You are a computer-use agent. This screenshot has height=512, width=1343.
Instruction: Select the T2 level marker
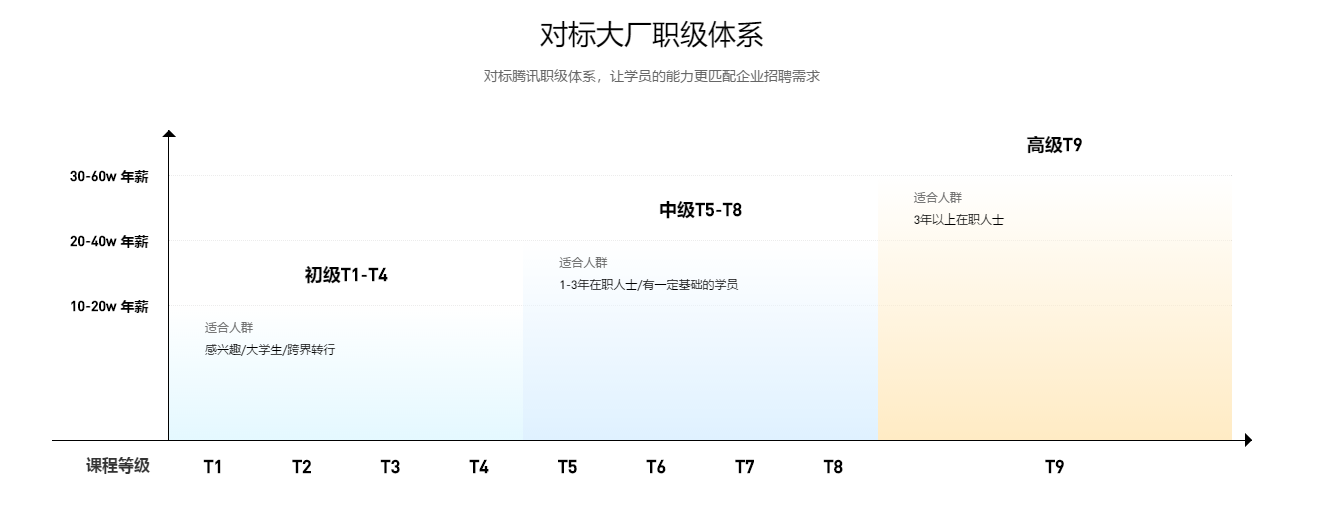point(302,467)
